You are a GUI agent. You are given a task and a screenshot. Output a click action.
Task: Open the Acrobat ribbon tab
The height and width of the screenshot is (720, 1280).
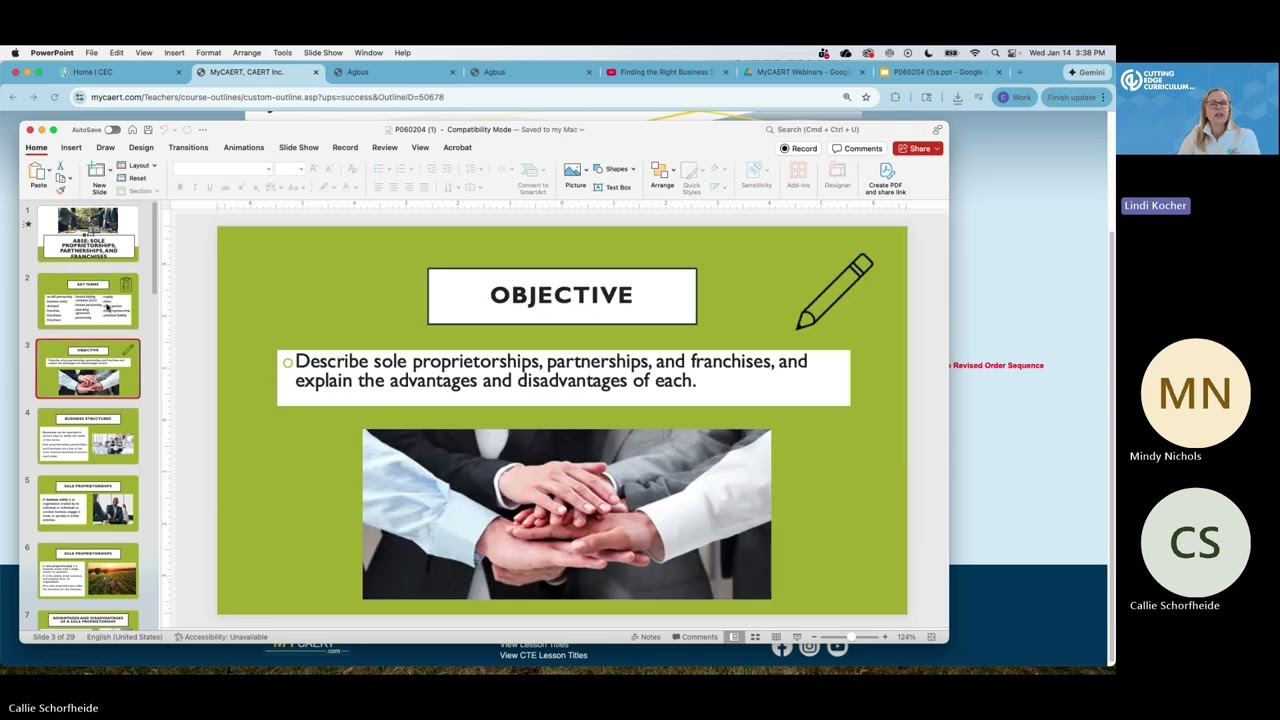click(457, 148)
